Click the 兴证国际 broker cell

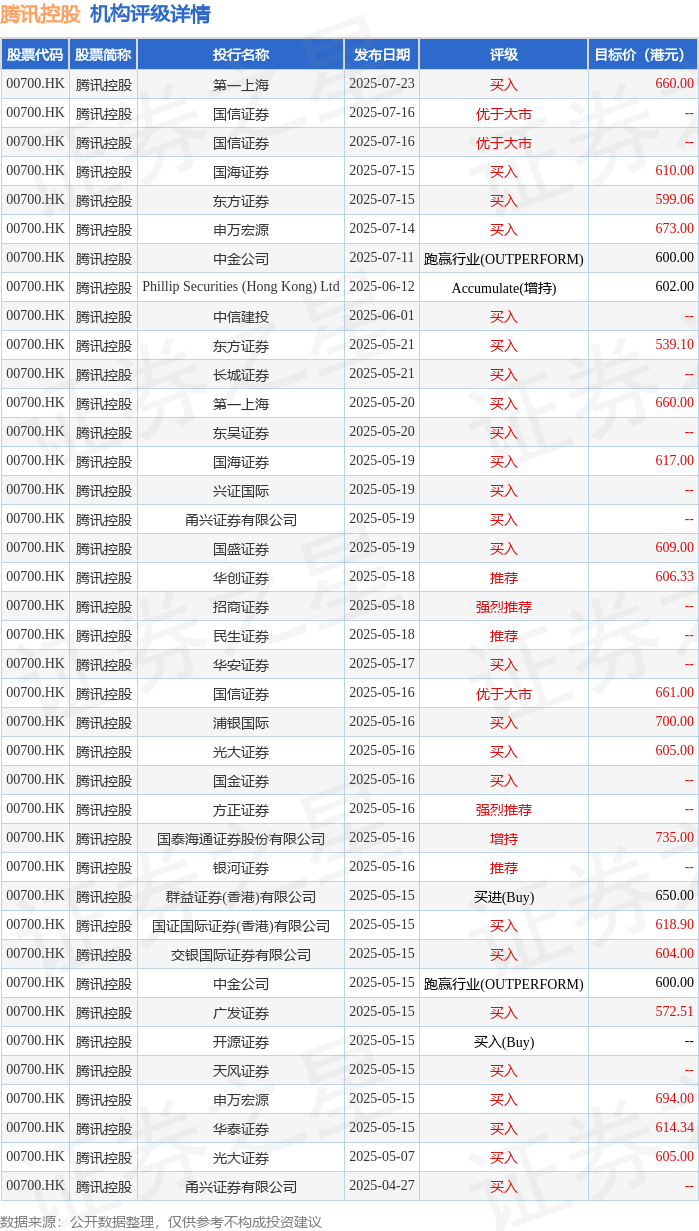click(x=241, y=491)
